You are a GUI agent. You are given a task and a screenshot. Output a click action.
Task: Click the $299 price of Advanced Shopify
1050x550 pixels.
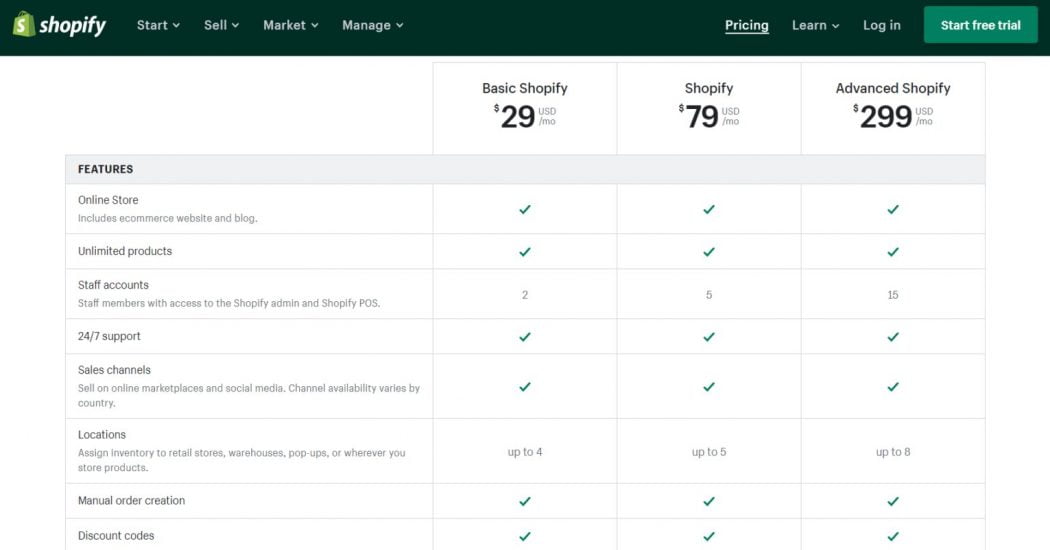[x=893, y=117]
